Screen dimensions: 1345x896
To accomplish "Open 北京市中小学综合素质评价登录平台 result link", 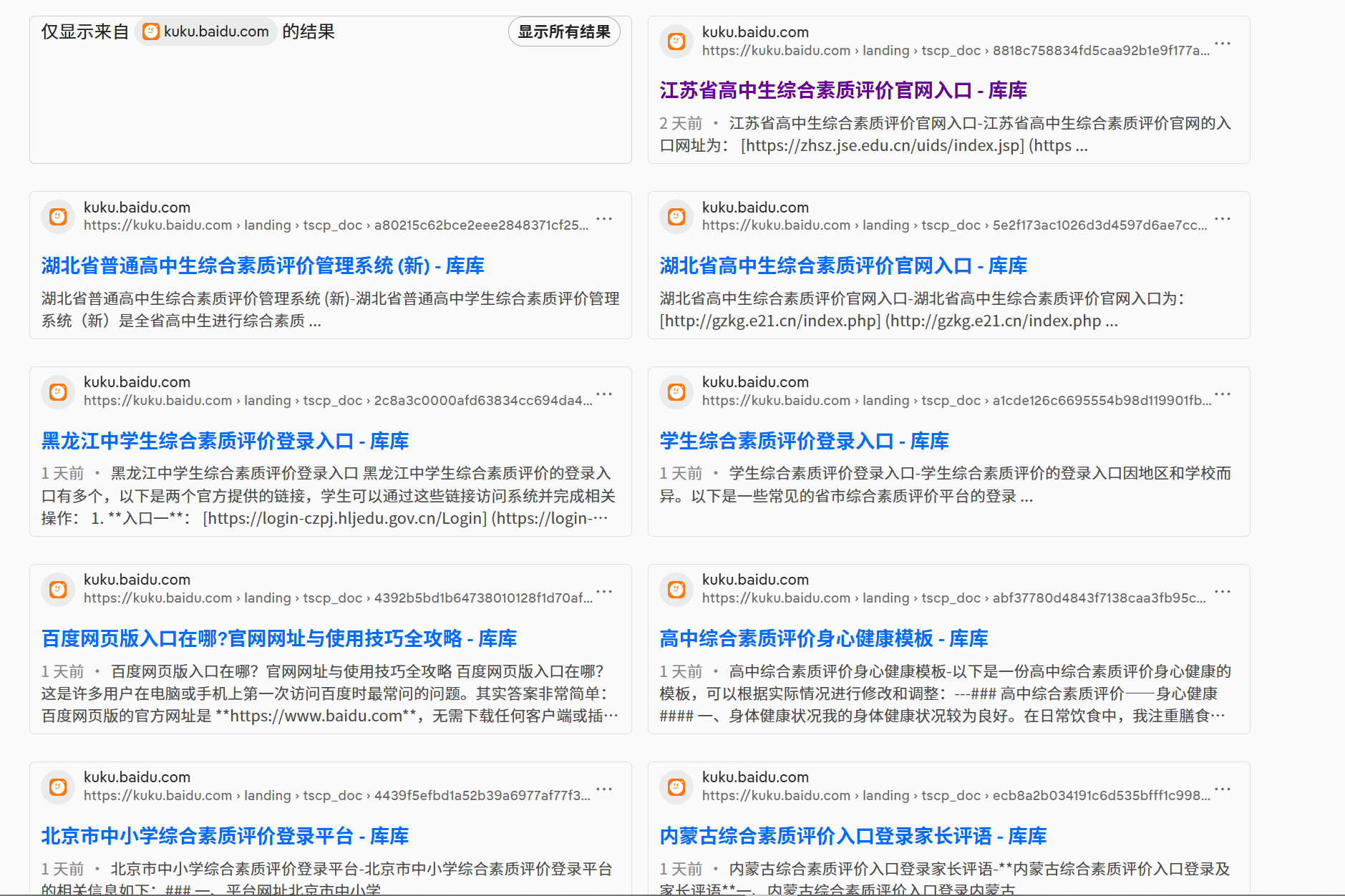I will coord(225,836).
